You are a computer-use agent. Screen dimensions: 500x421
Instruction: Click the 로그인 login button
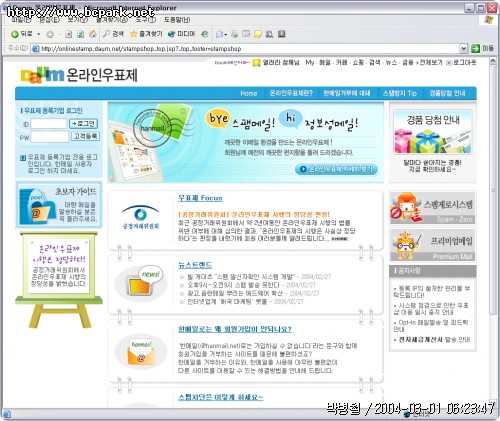(83, 124)
